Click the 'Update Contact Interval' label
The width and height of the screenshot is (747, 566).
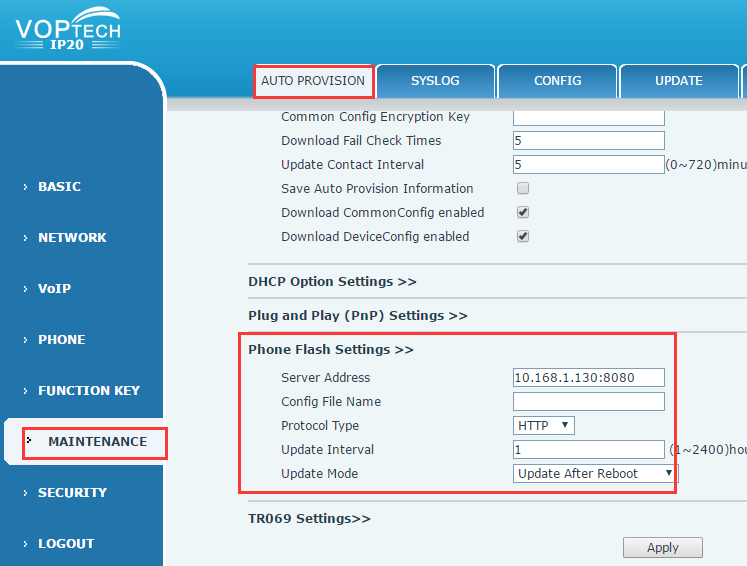(353, 164)
